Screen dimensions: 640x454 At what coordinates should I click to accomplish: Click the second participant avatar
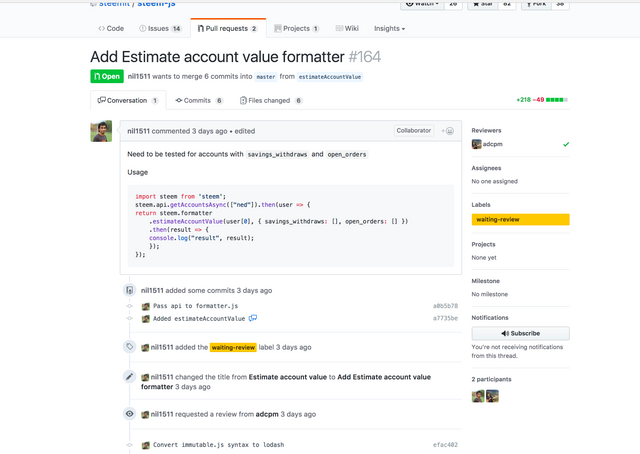(492, 396)
